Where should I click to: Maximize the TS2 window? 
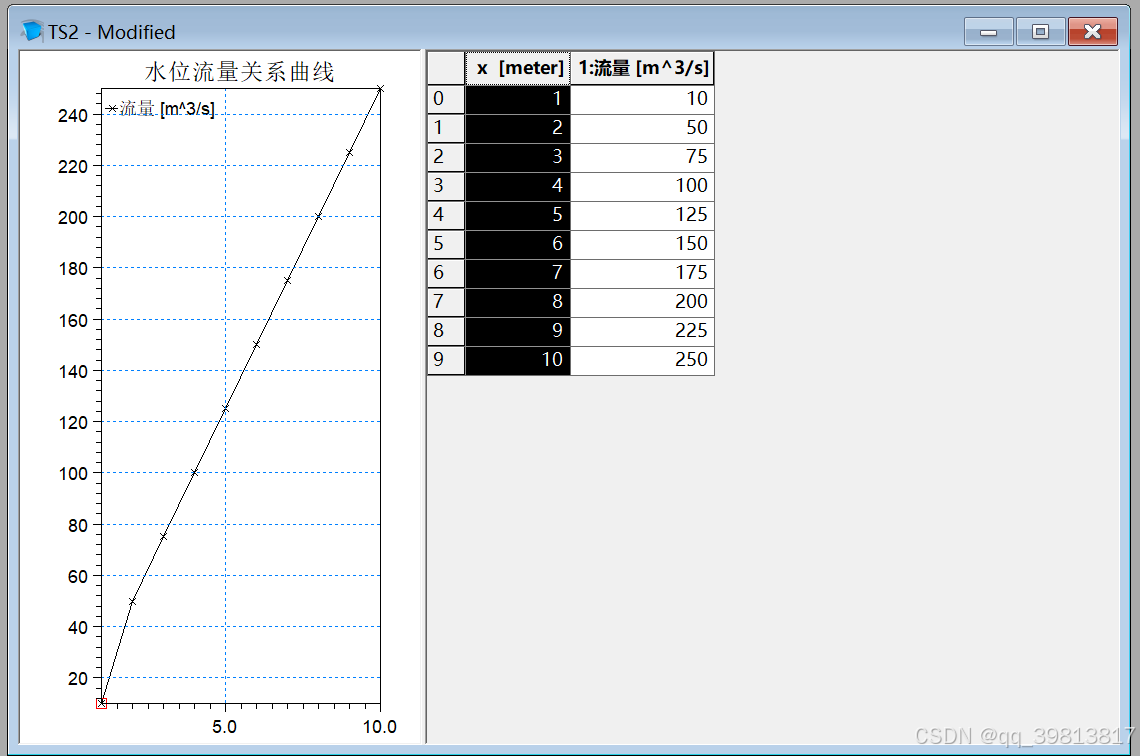(x=1040, y=32)
